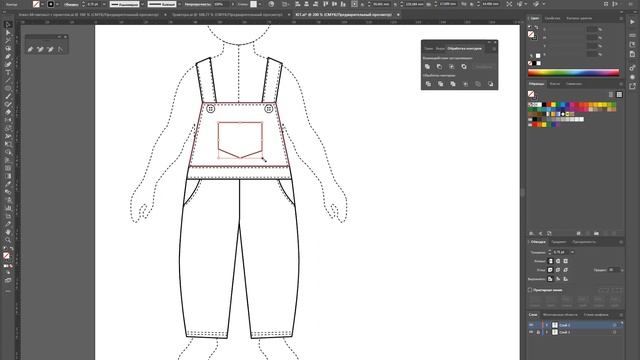Pick a color from the spectrum bar
The width and height of the screenshot is (640, 360).
(x=573, y=73)
